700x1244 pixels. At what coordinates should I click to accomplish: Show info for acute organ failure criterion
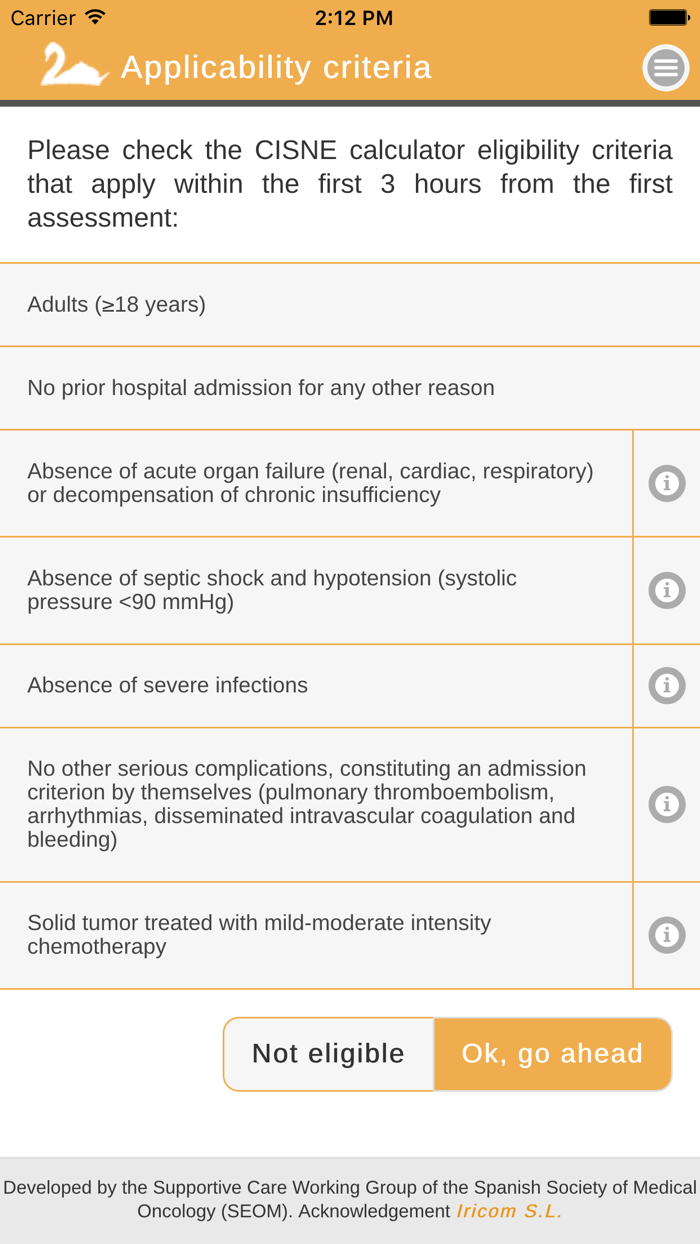point(667,484)
